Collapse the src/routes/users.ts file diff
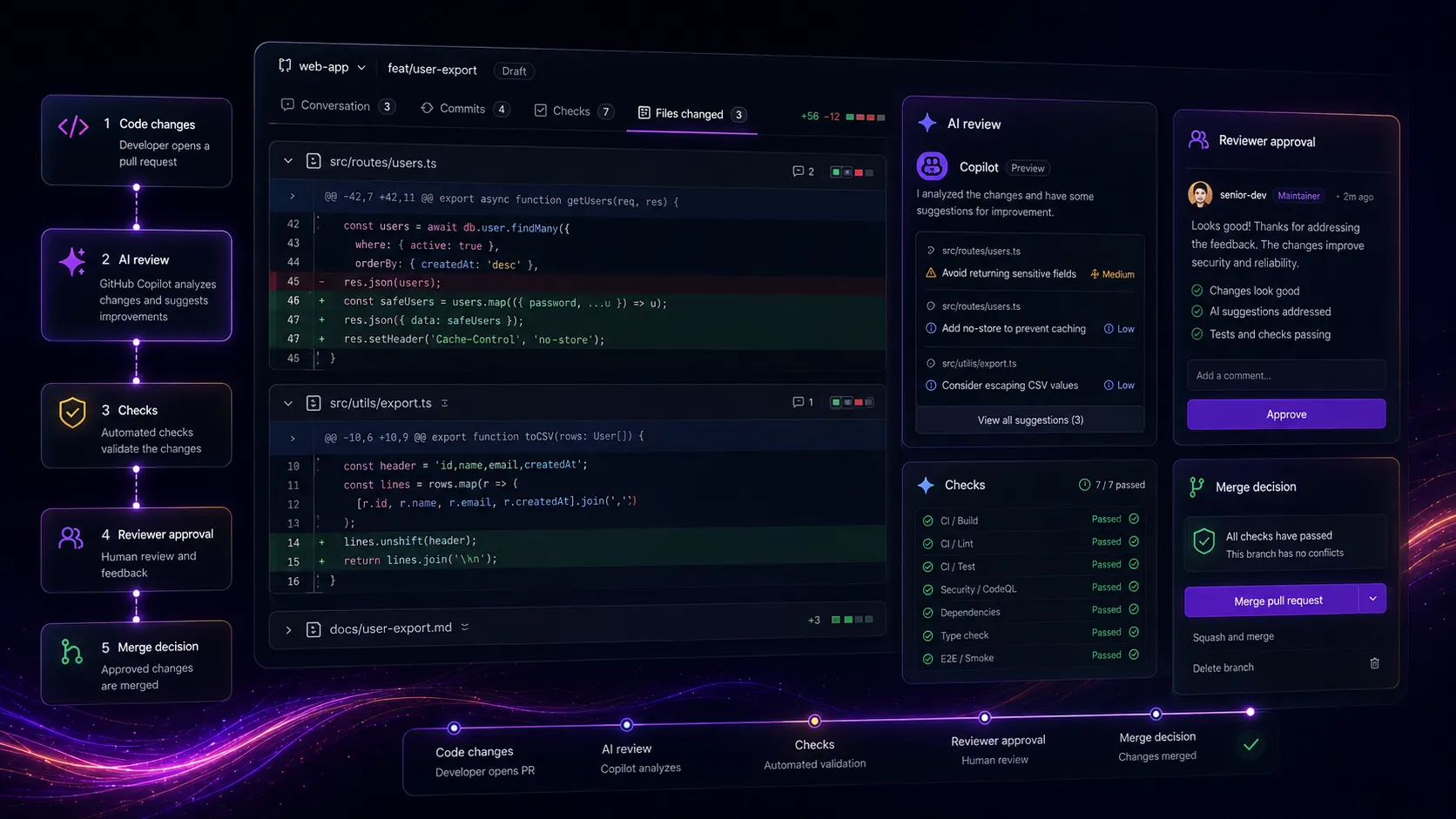 point(288,161)
